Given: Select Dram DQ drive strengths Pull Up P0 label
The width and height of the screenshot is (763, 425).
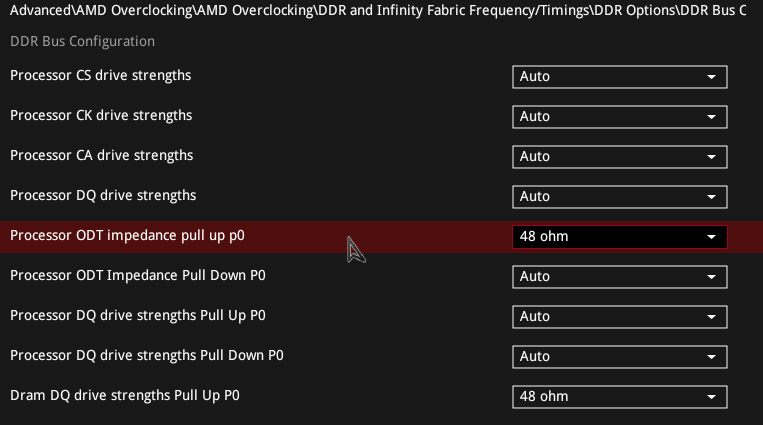Looking at the screenshot, I should 125,395.
